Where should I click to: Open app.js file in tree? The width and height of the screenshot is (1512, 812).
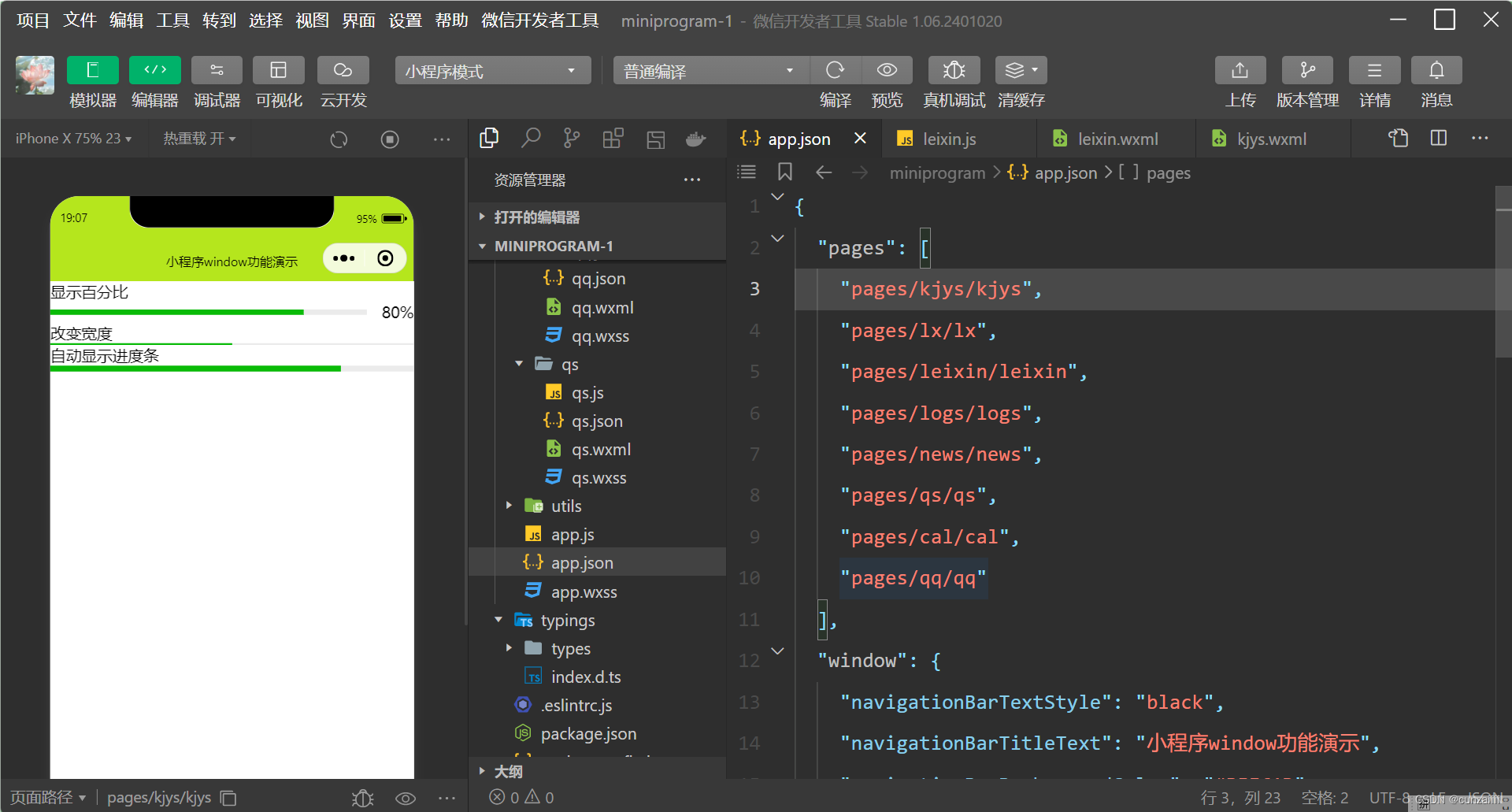598,535
